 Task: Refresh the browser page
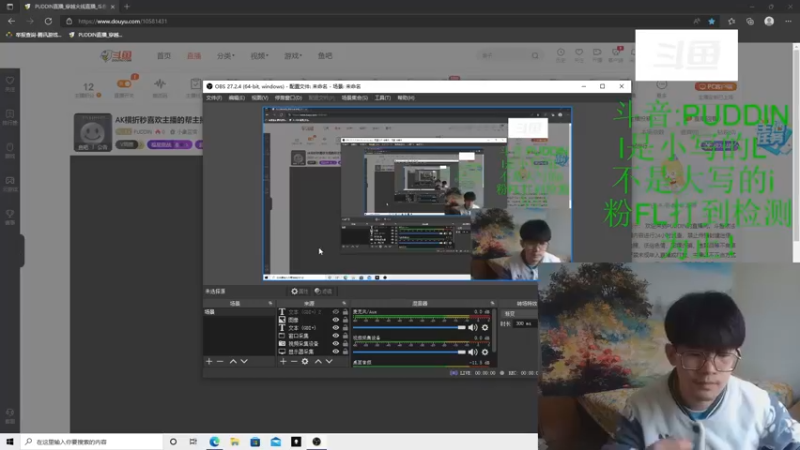(x=48, y=21)
